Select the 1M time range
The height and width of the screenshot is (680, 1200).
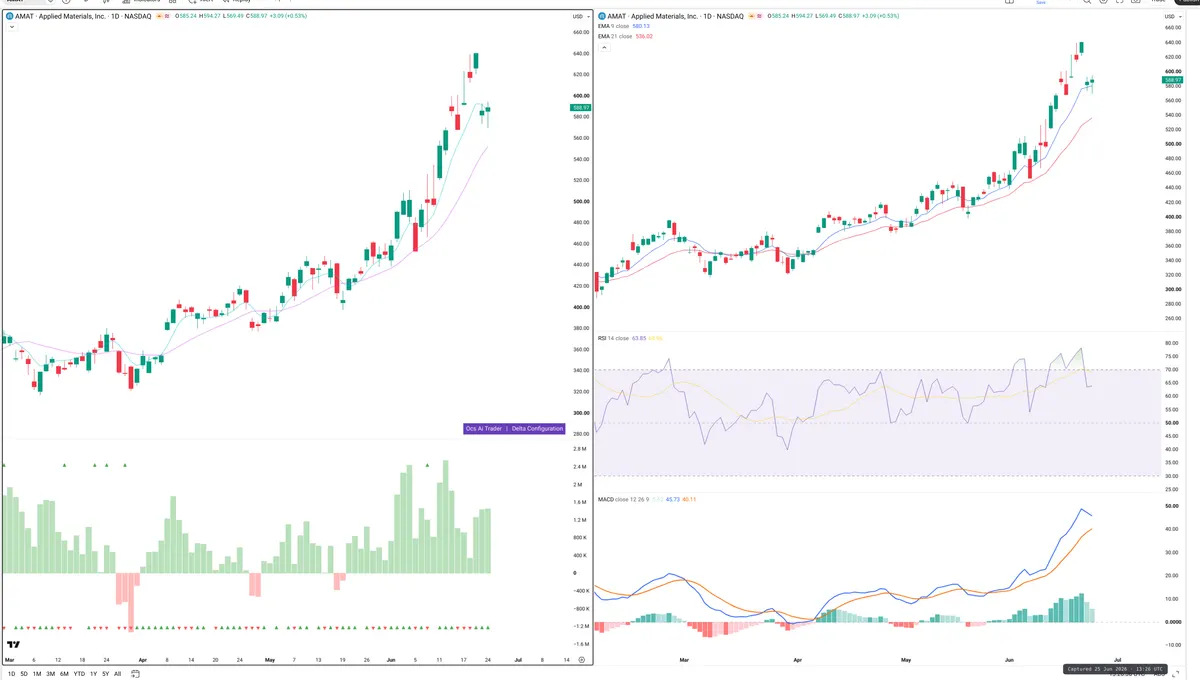(x=37, y=674)
